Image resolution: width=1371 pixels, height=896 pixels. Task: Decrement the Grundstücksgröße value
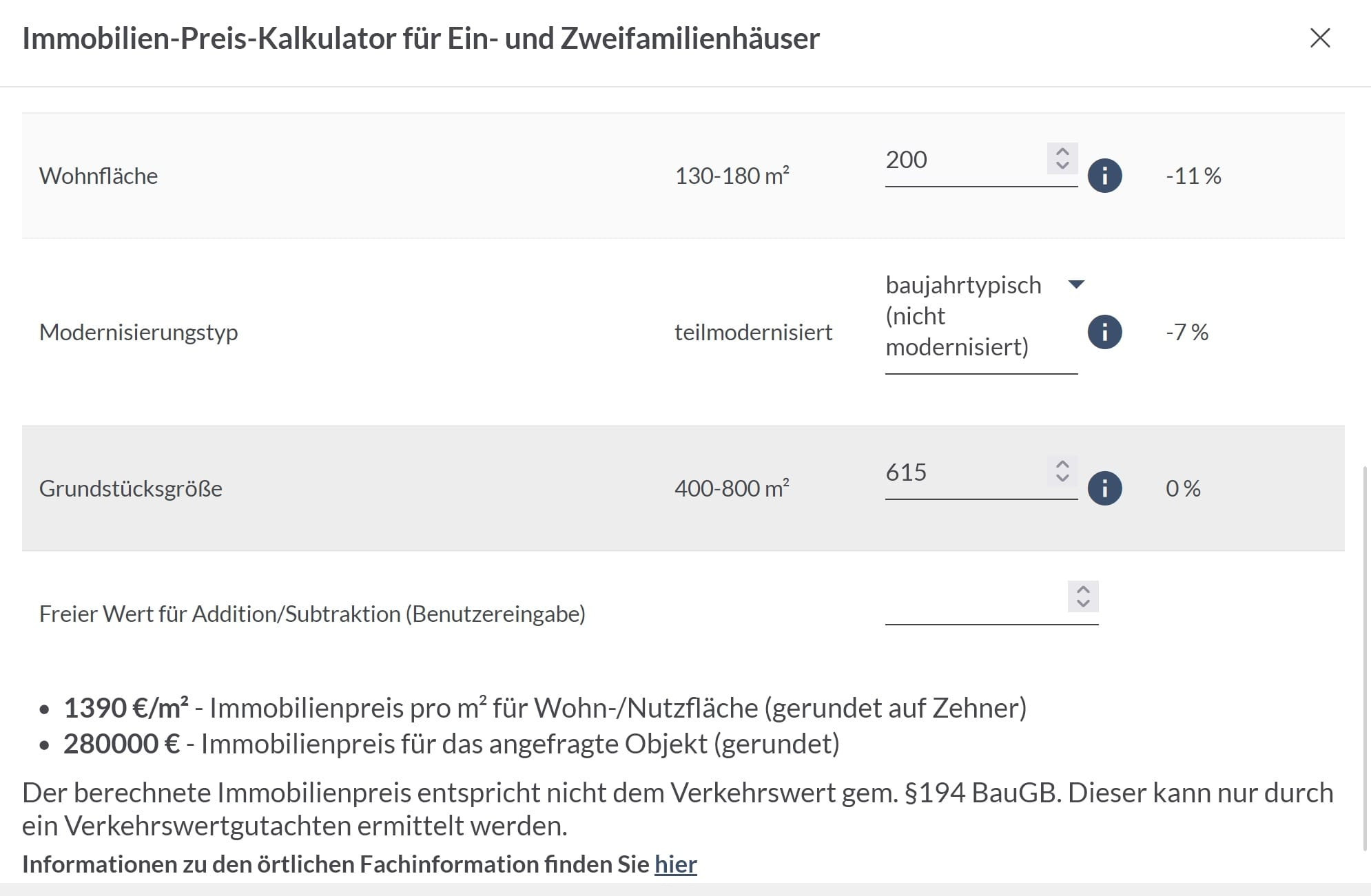[1062, 477]
